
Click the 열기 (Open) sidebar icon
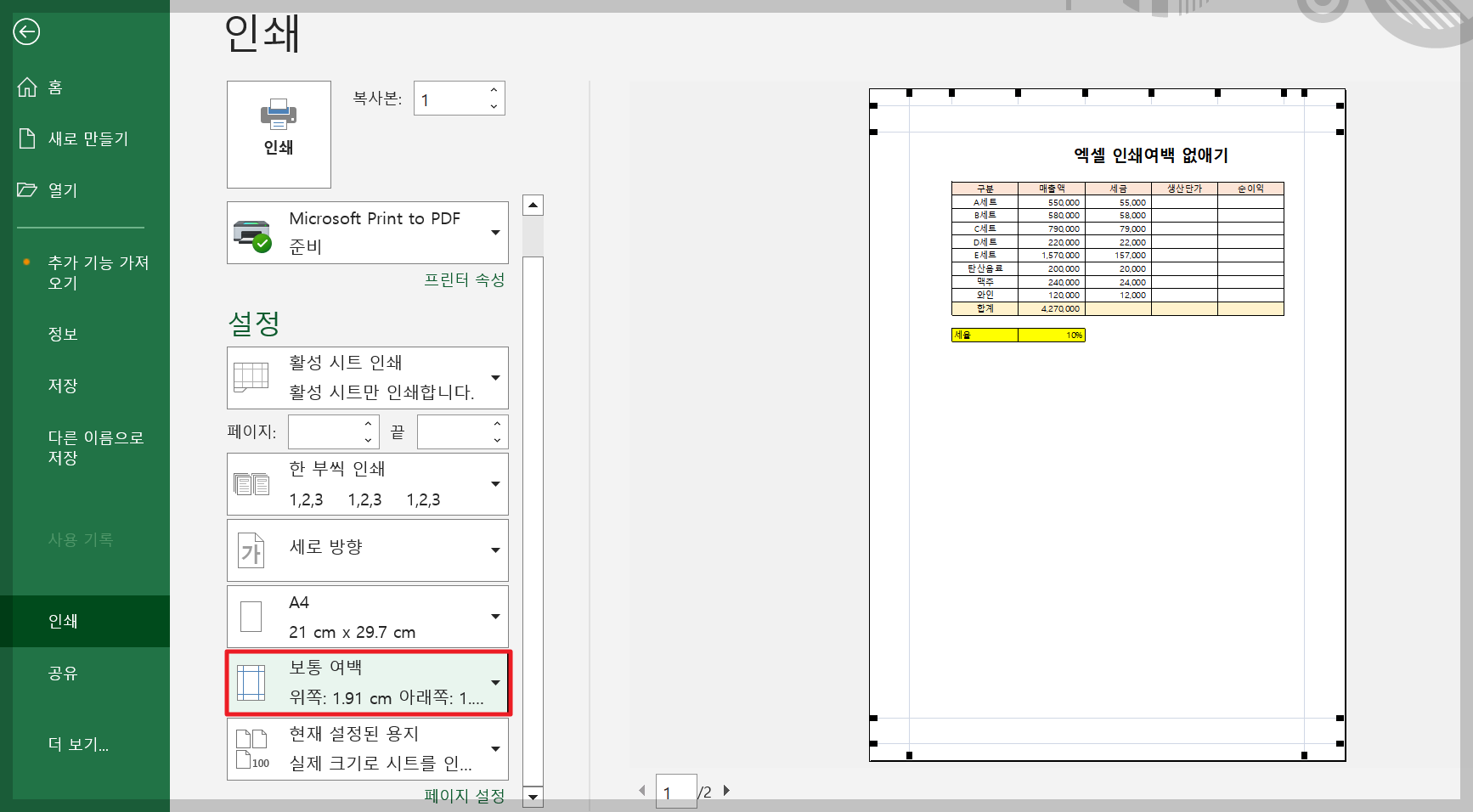[26, 189]
